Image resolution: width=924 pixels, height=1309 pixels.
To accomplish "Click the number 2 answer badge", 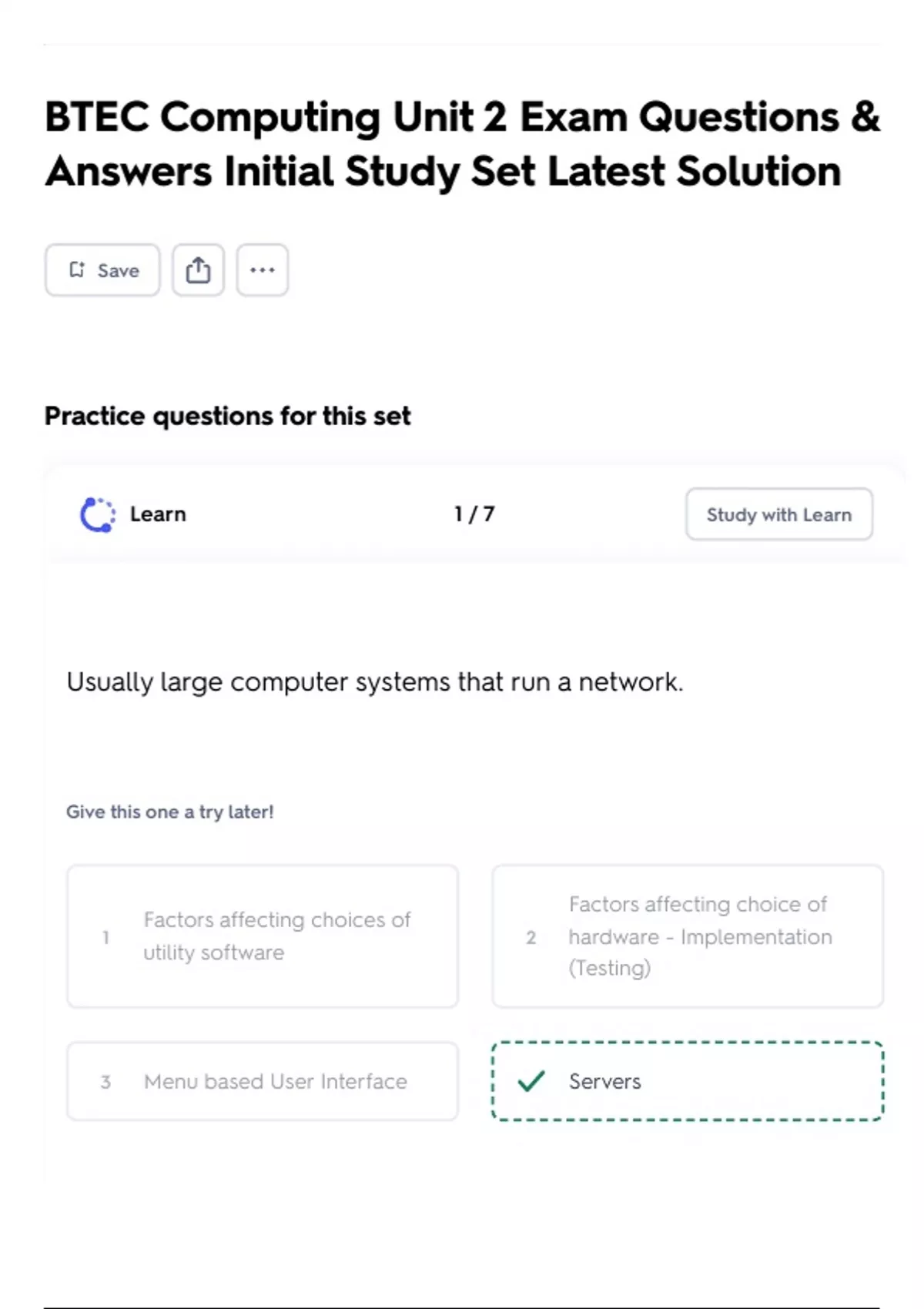I will [531, 937].
